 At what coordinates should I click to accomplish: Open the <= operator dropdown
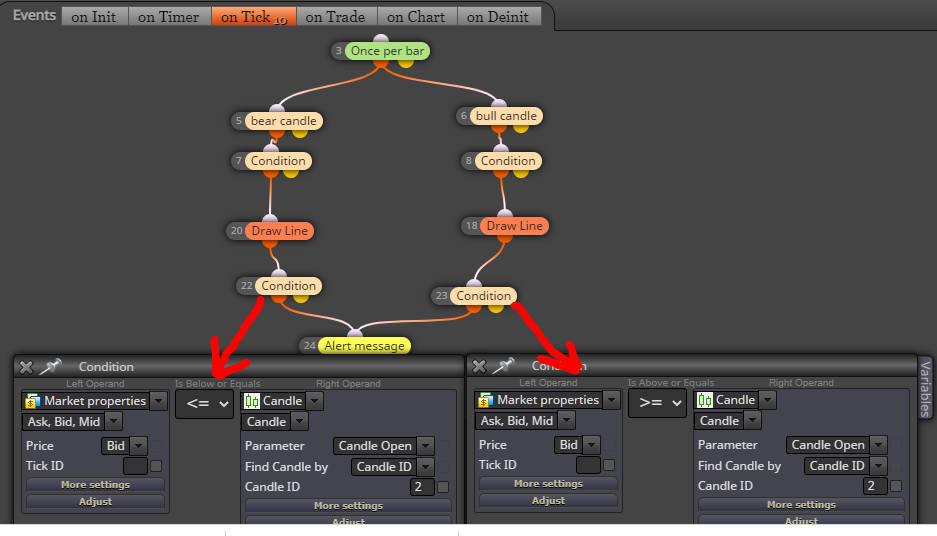(x=204, y=404)
